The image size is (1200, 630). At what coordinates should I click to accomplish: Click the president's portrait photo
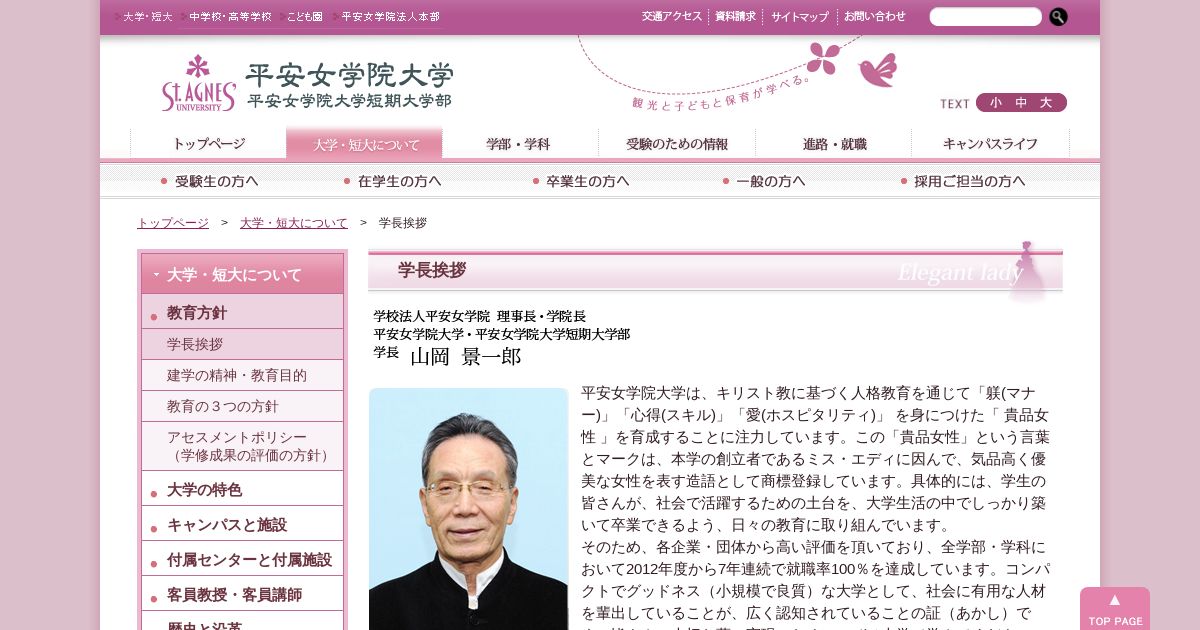point(468,509)
